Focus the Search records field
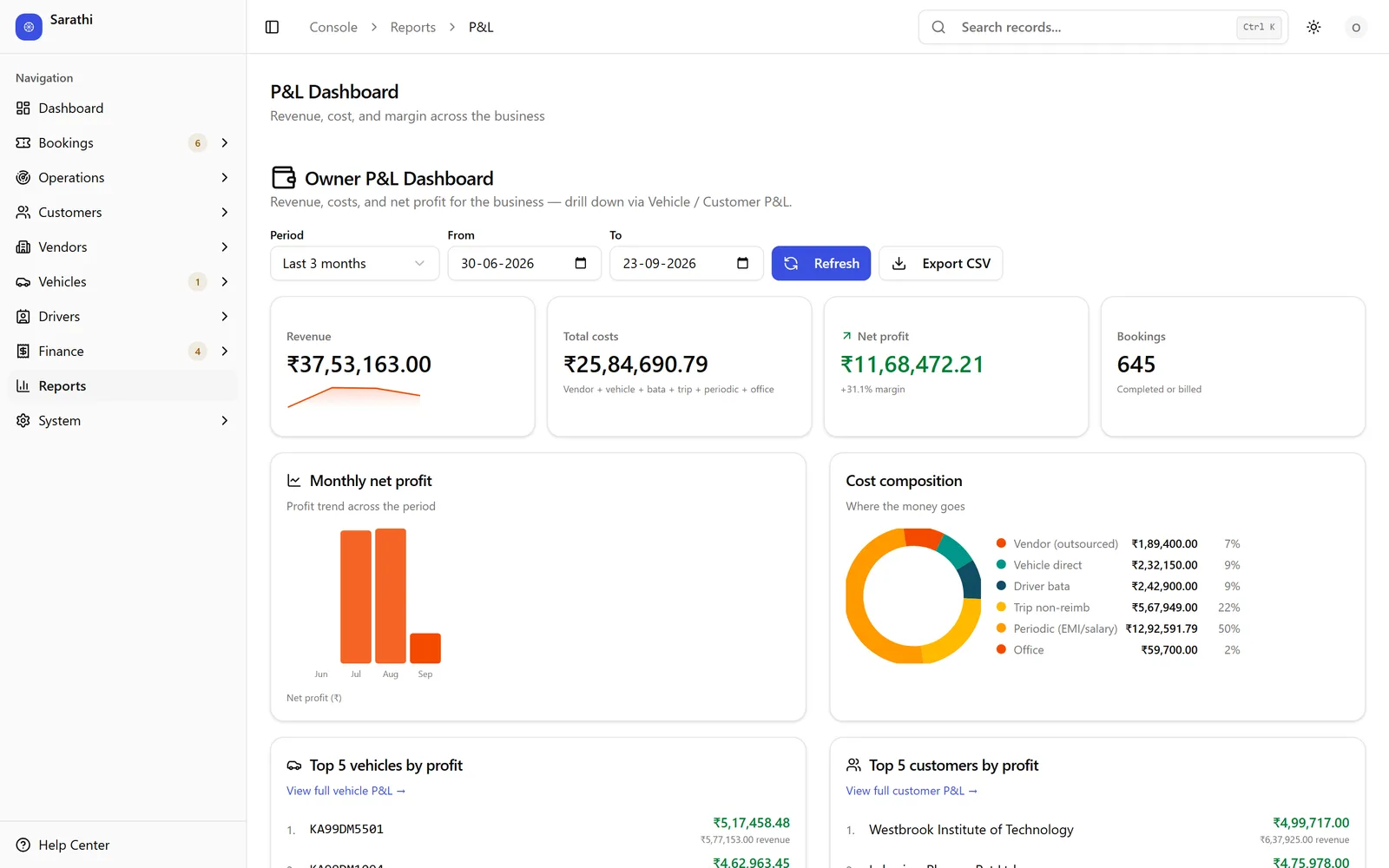Viewport: 1389px width, 868px height. (1103, 27)
